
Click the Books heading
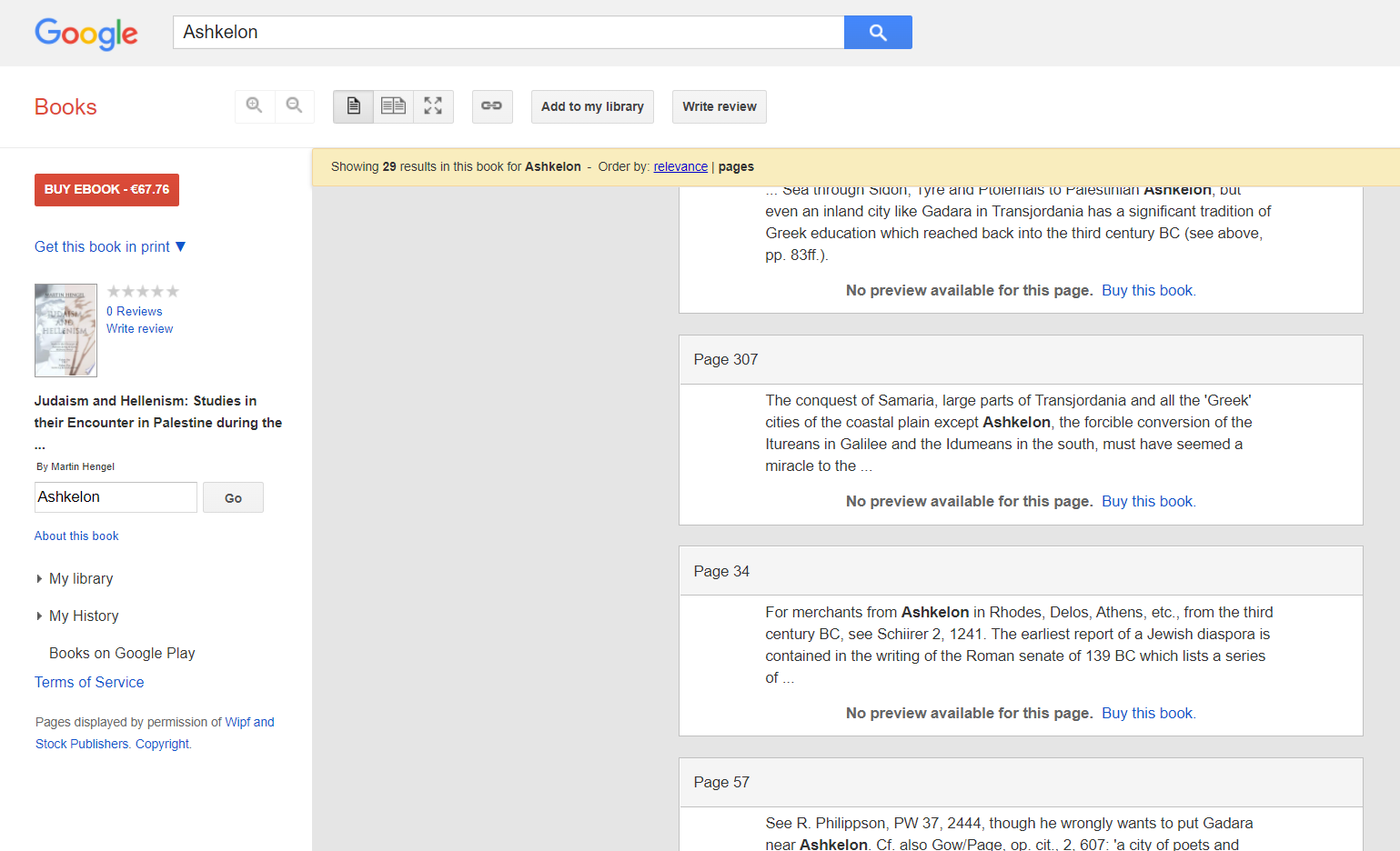65,106
